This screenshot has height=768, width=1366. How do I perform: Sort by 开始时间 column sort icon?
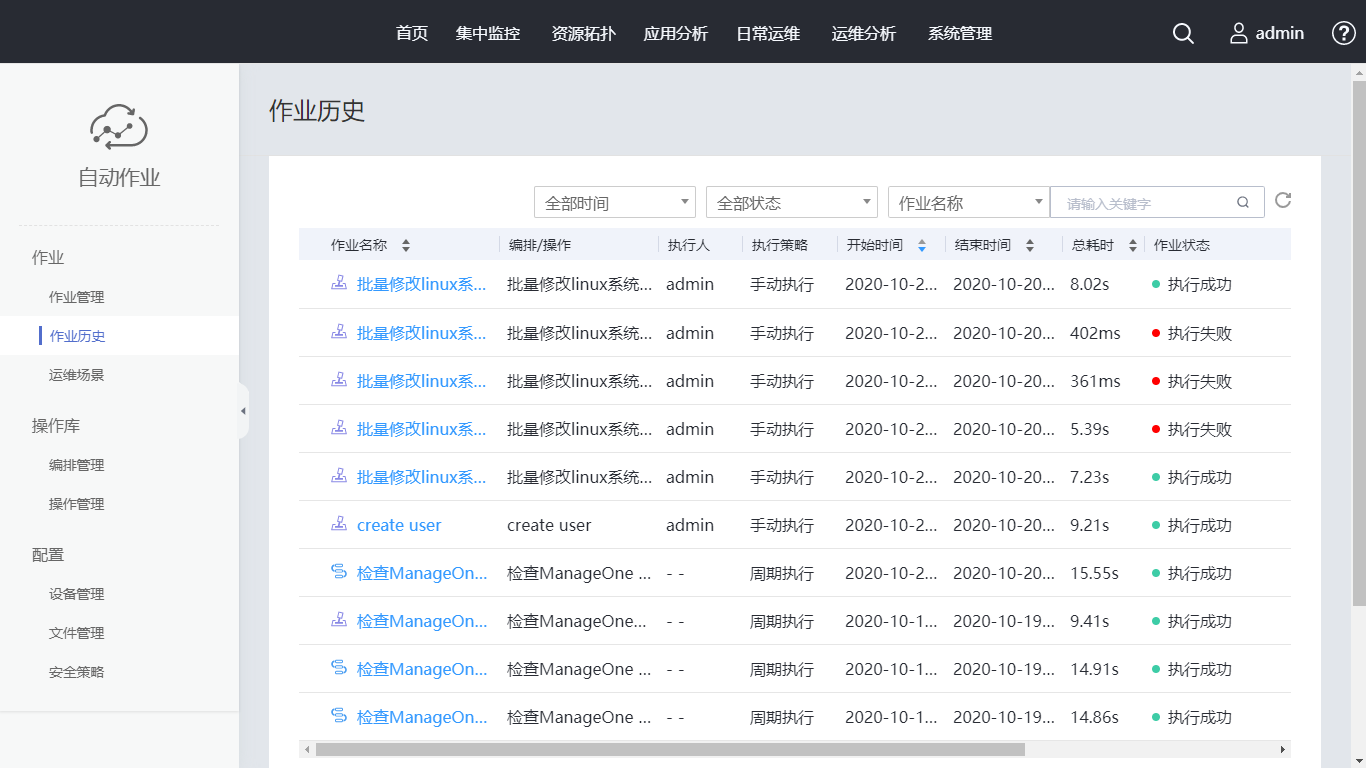(x=922, y=245)
